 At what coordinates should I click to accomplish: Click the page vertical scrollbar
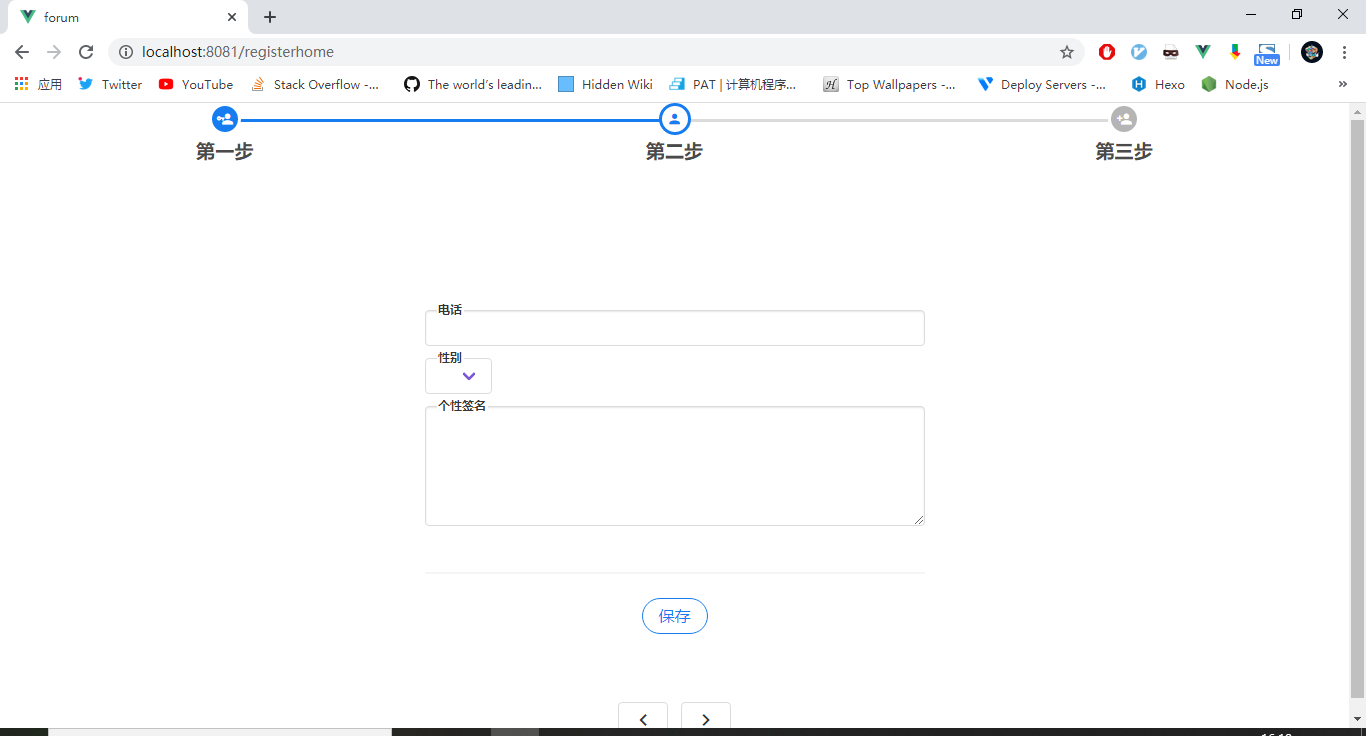[1357, 410]
